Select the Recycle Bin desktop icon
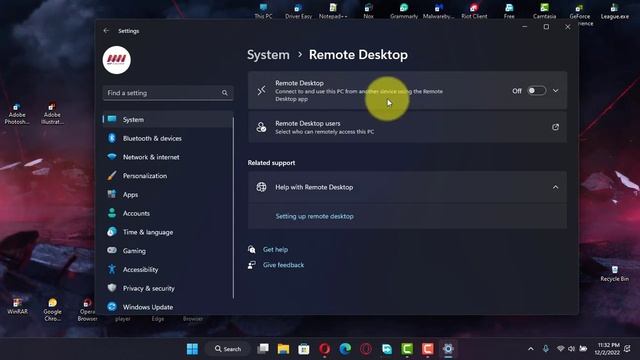Viewport: 640px width, 360px height. click(614, 273)
